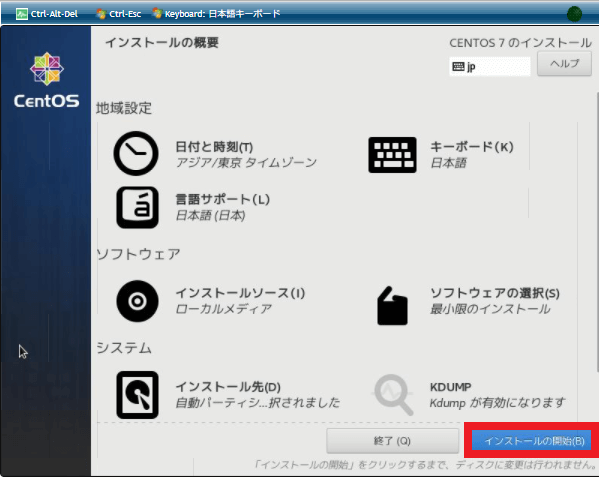Click 日本語 text under キーボード(K)
Viewport: 599px width, 480px height.
coord(448,163)
